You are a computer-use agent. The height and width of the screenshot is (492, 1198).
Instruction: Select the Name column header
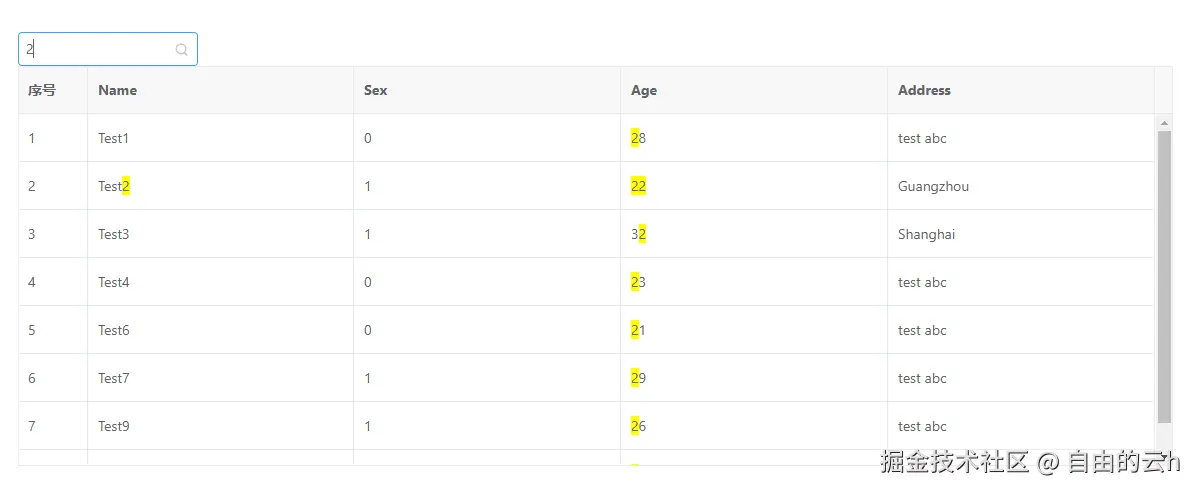coord(220,90)
